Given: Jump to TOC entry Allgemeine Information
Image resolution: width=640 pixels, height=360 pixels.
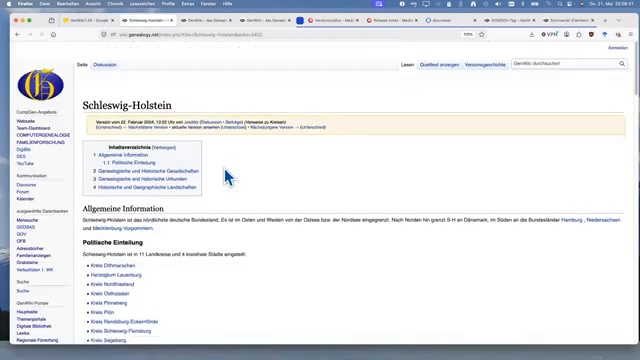Looking at the screenshot, I should click(x=123, y=155).
